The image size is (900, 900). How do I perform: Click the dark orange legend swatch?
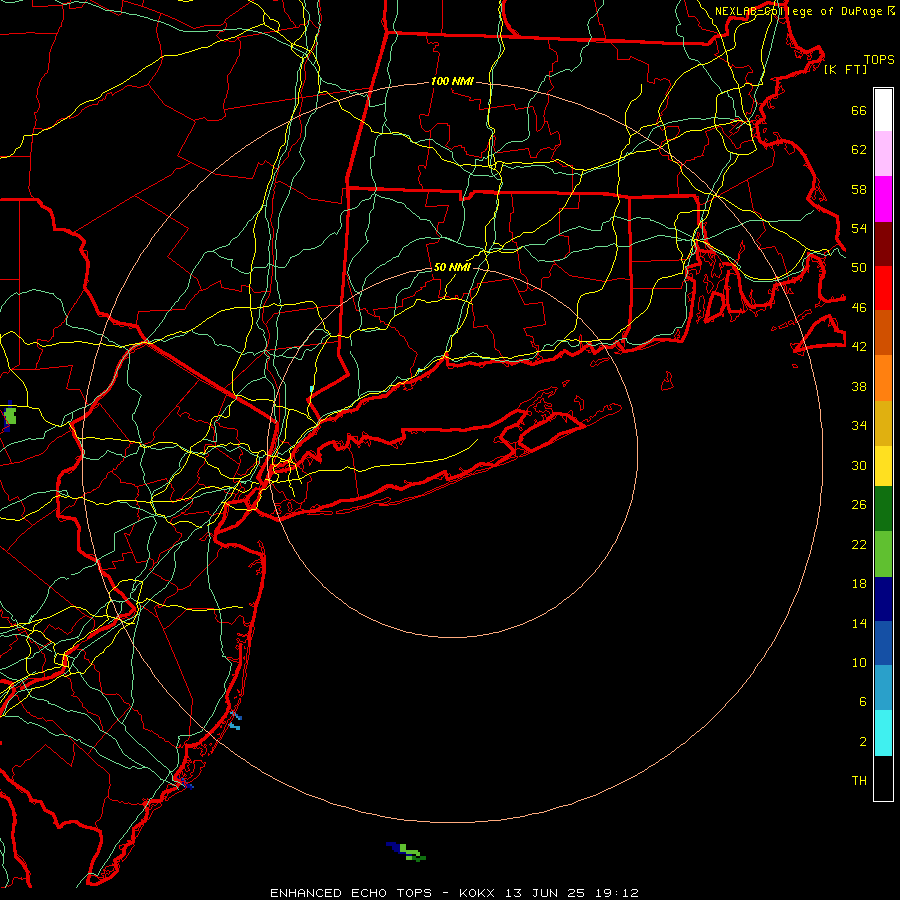coord(883,333)
